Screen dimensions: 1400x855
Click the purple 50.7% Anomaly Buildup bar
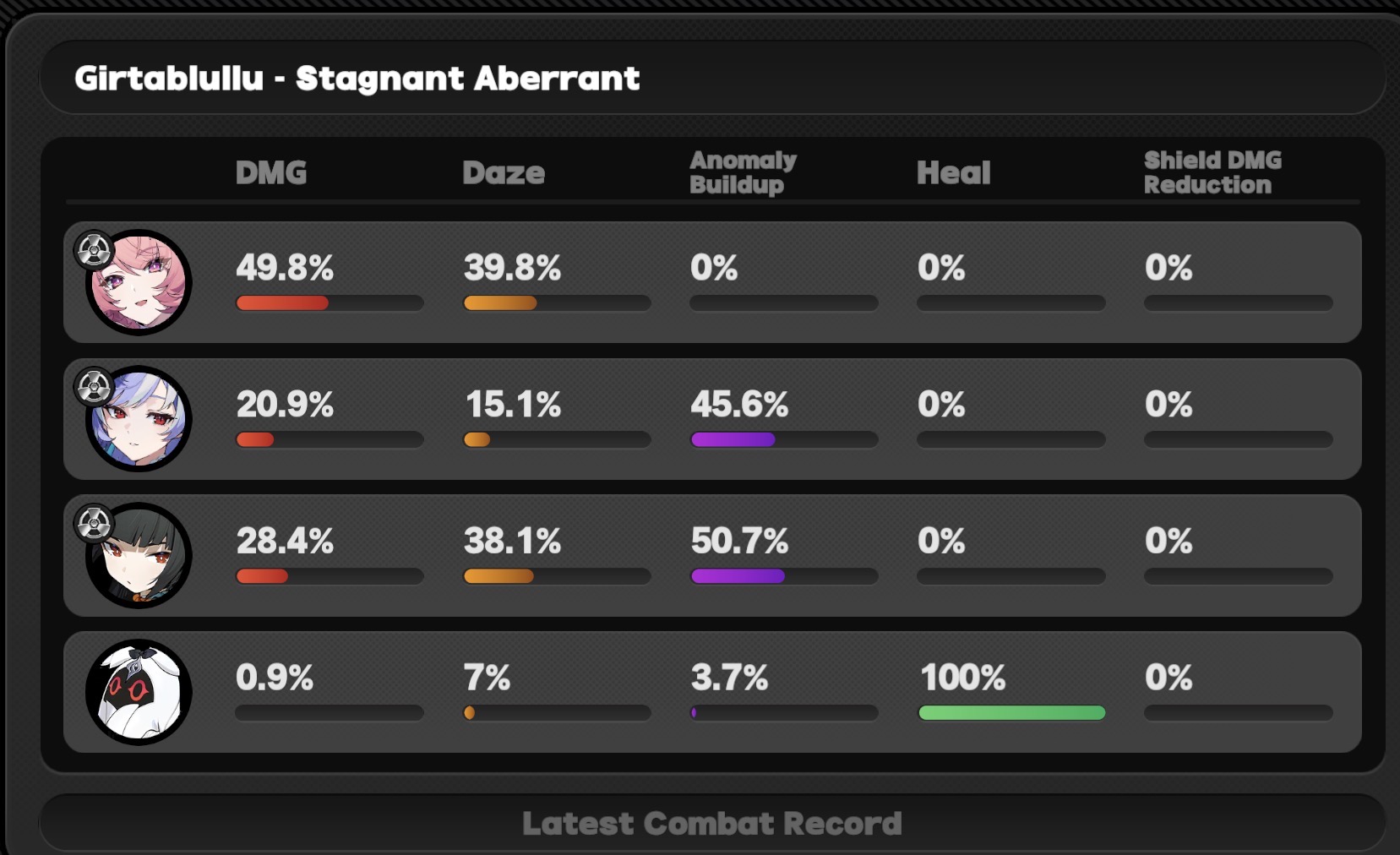click(738, 576)
